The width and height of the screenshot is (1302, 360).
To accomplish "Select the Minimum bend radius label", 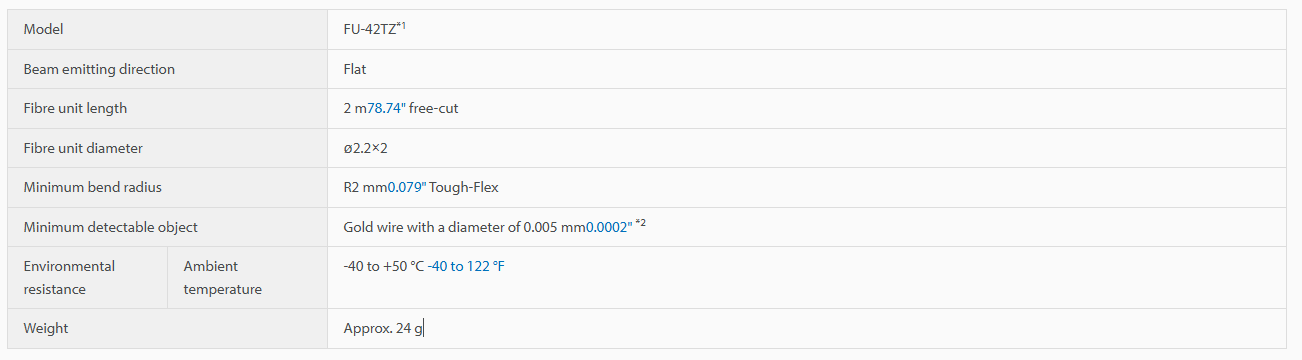I will click(92, 187).
